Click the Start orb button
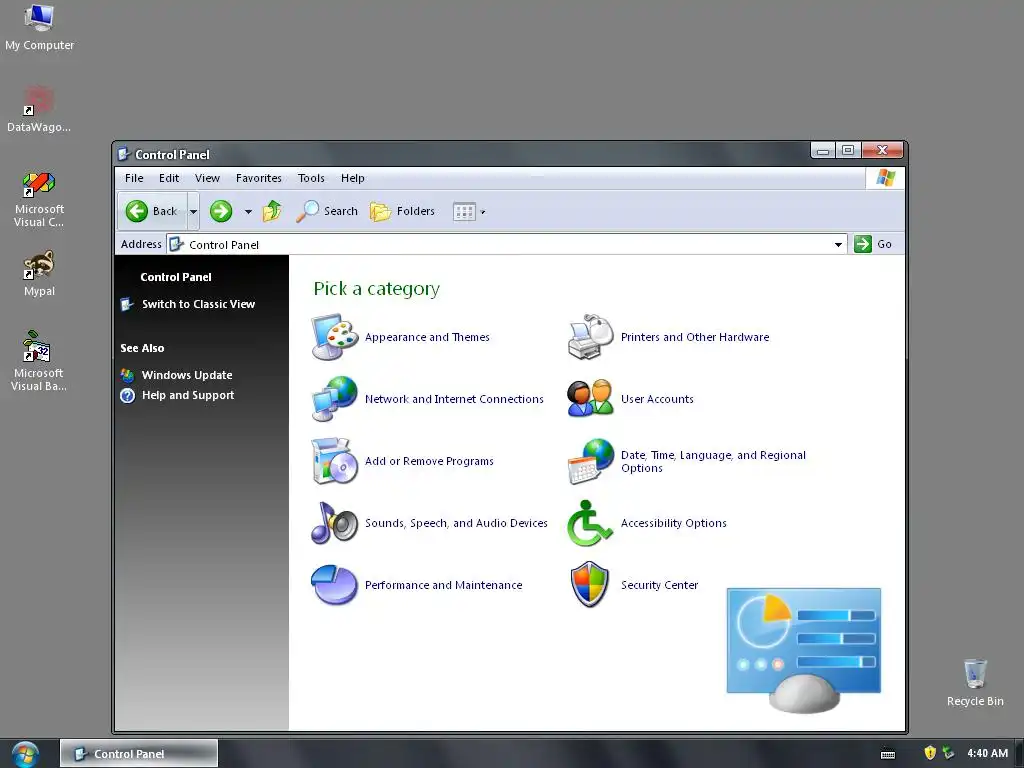The image size is (1024, 768). (x=25, y=754)
